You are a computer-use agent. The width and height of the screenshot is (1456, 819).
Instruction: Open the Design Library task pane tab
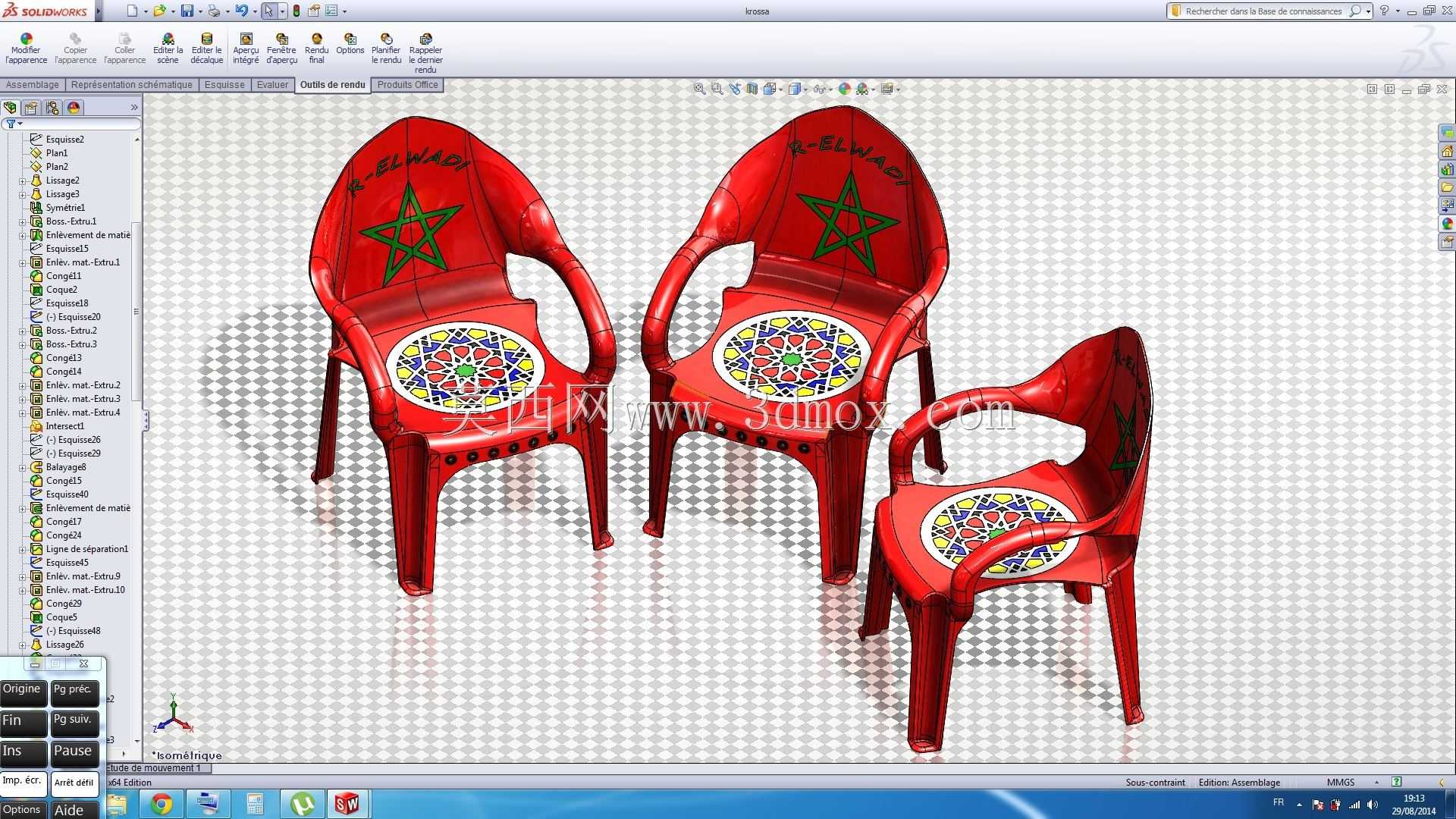click(1447, 169)
